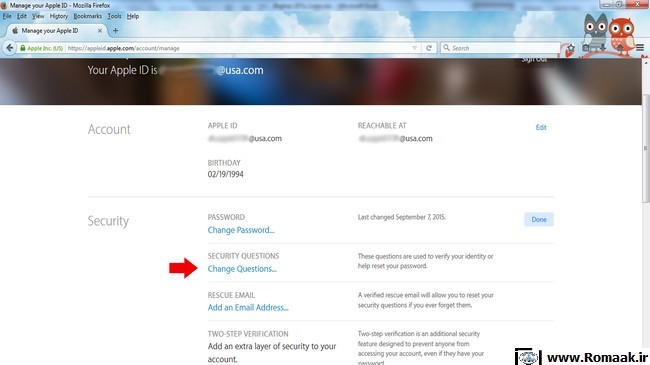Viewport: 650px width, 365px height.
Task: Click Add an Email Address link
Action: pos(248,307)
